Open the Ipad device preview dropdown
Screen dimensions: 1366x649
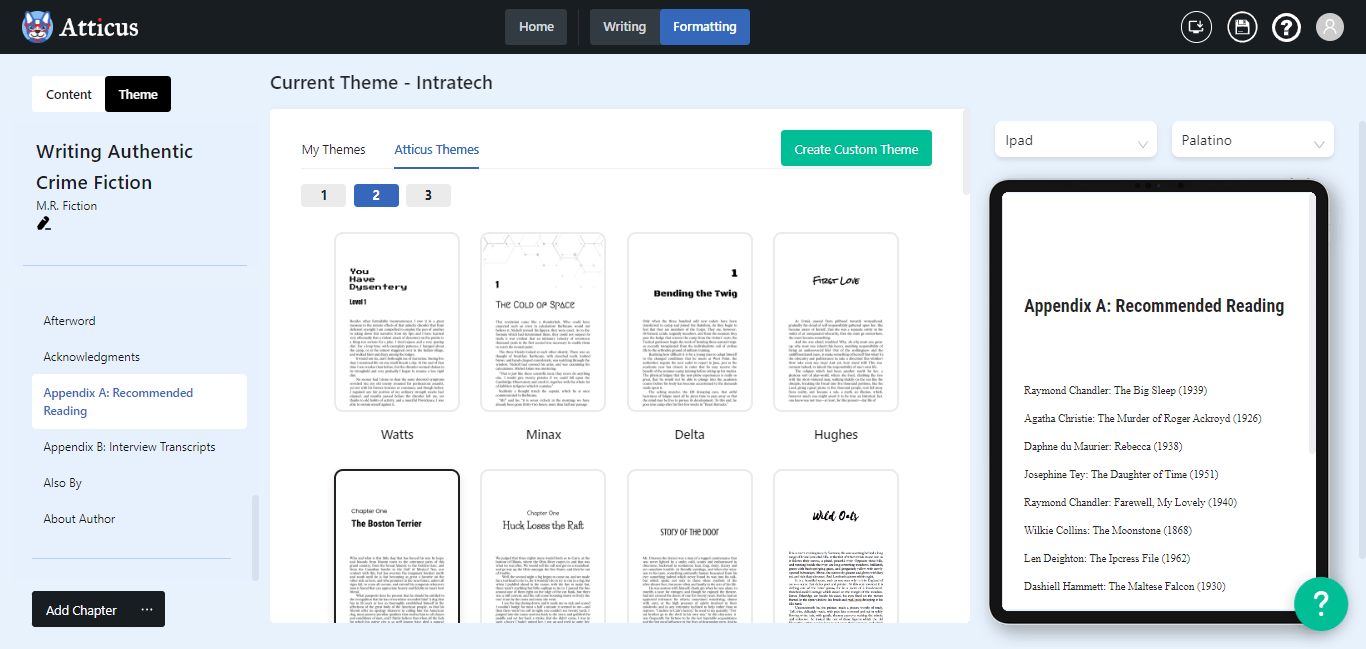click(1075, 139)
